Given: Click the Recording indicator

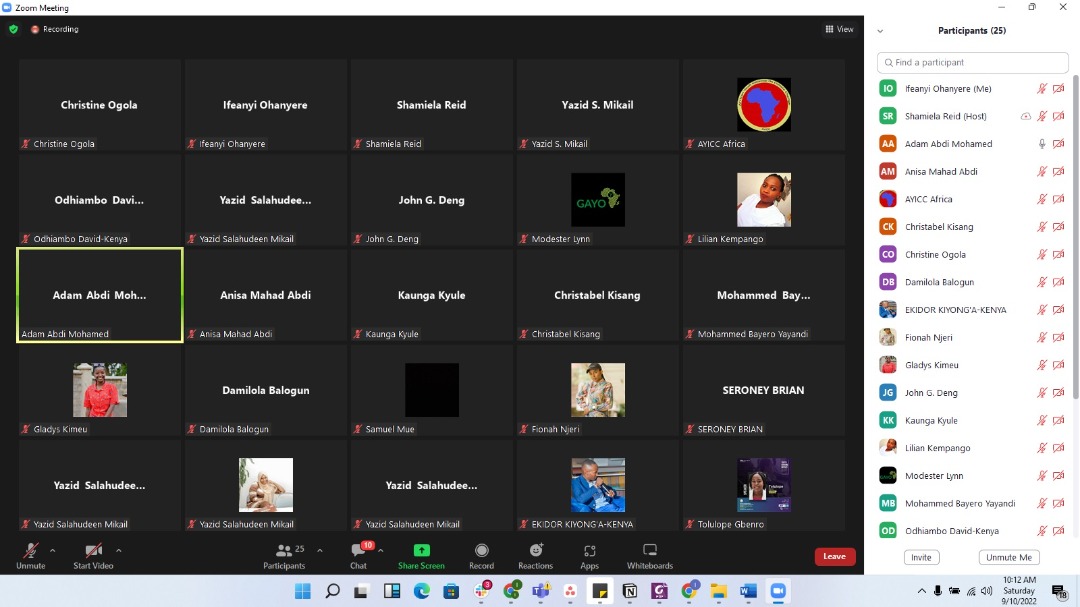Looking at the screenshot, I should pyautogui.click(x=55, y=29).
